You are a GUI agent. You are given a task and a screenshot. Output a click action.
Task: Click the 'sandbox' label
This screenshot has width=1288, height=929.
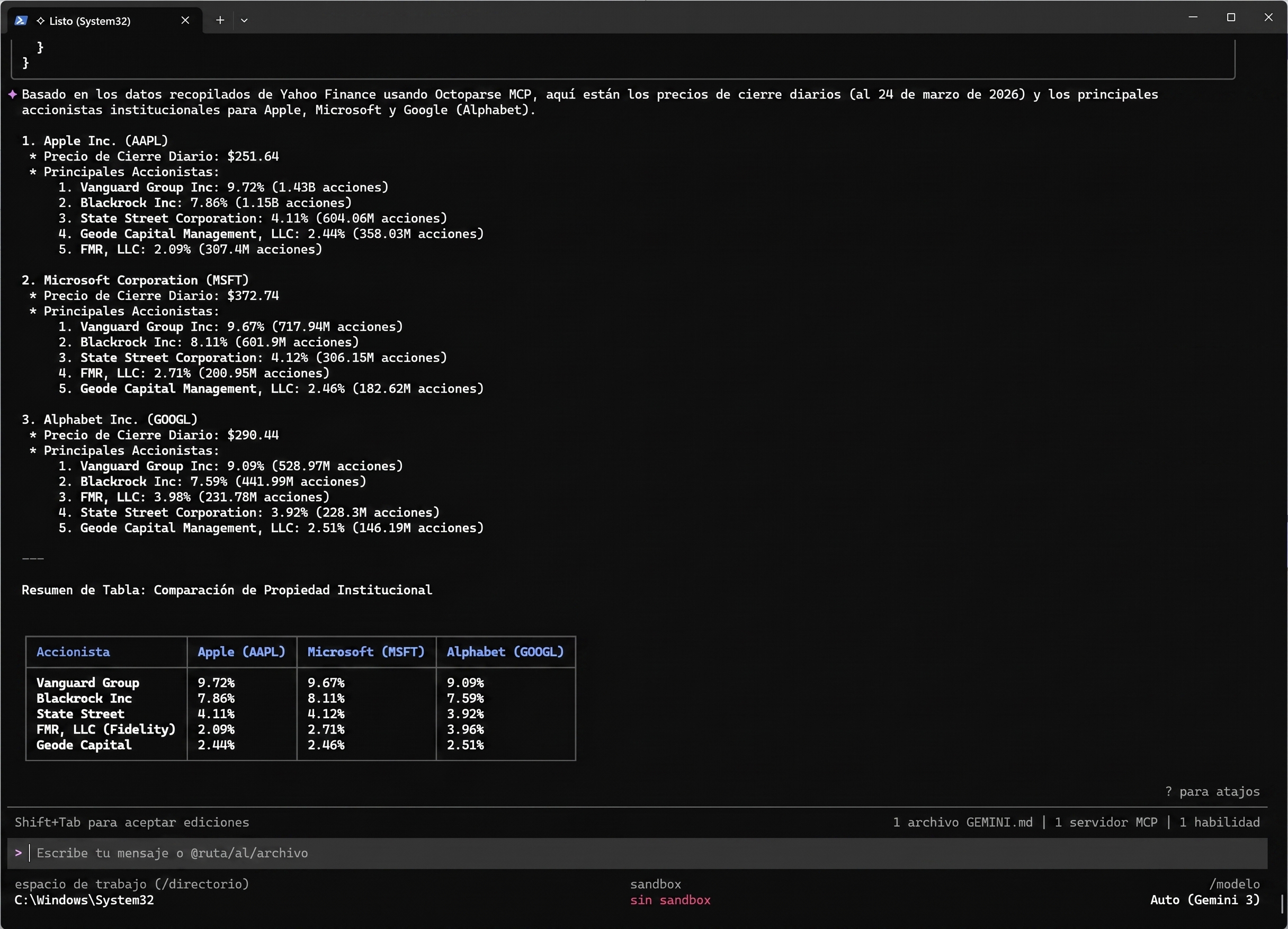click(x=655, y=884)
